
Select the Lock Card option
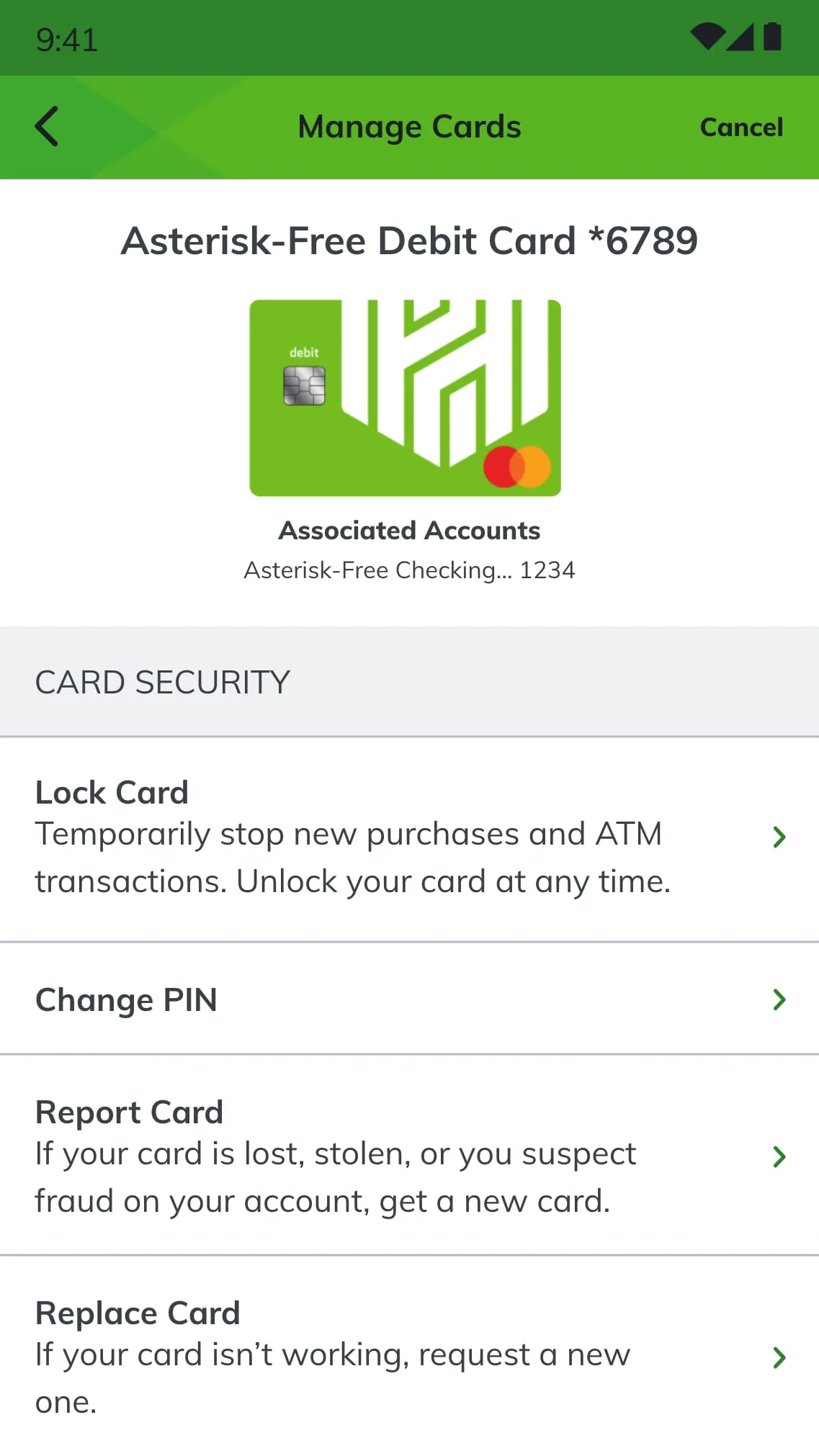[x=353, y=838]
